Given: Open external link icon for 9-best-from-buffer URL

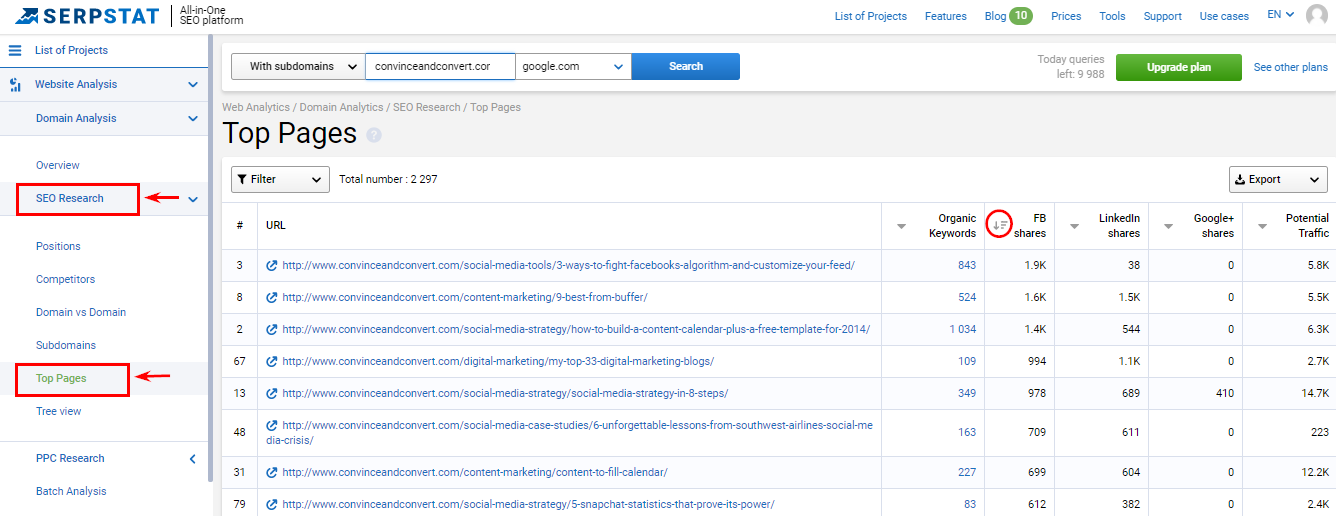Looking at the screenshot, I should click(x=271, y=298).
